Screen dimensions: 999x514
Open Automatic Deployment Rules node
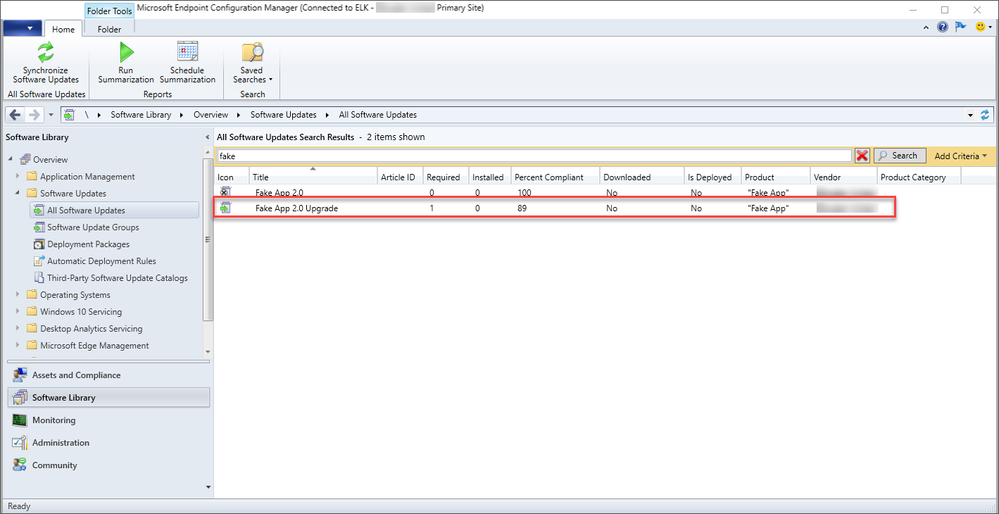pyautogui.click(x=101, y=261)
